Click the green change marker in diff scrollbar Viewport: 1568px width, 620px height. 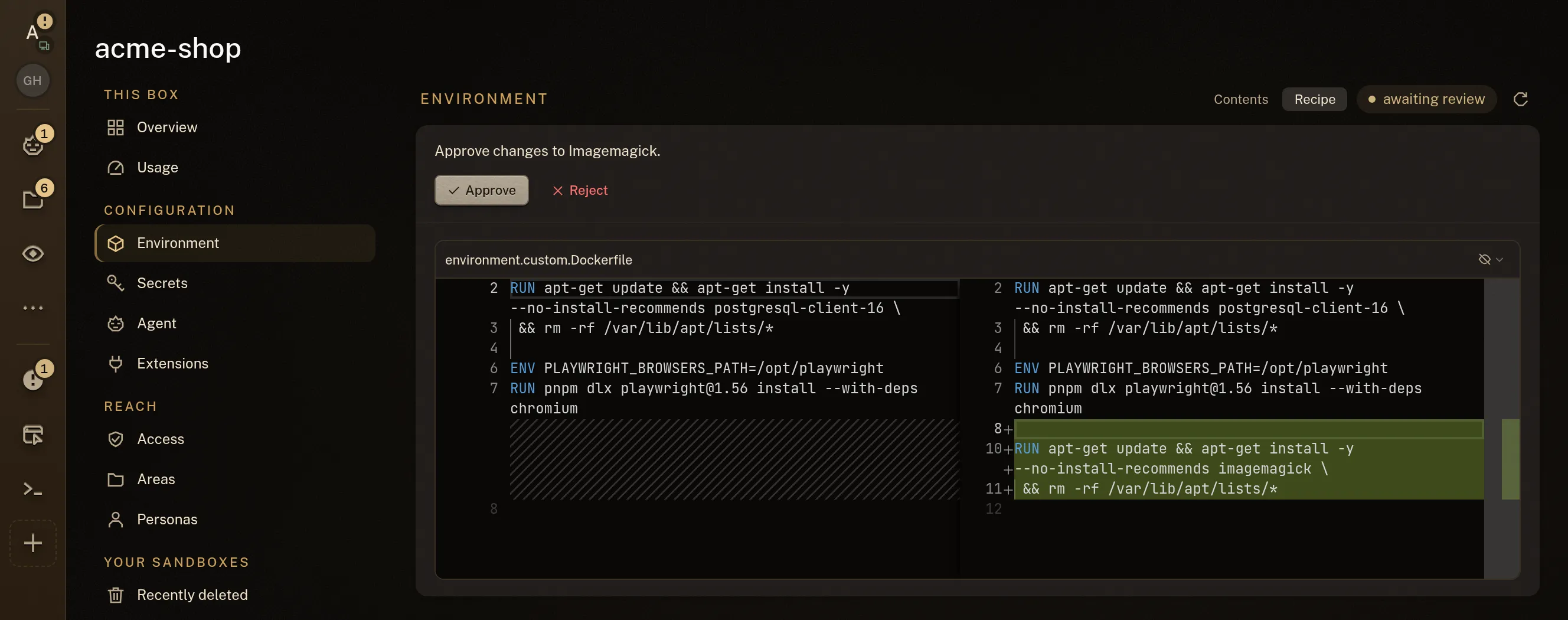coord(1510,459)
